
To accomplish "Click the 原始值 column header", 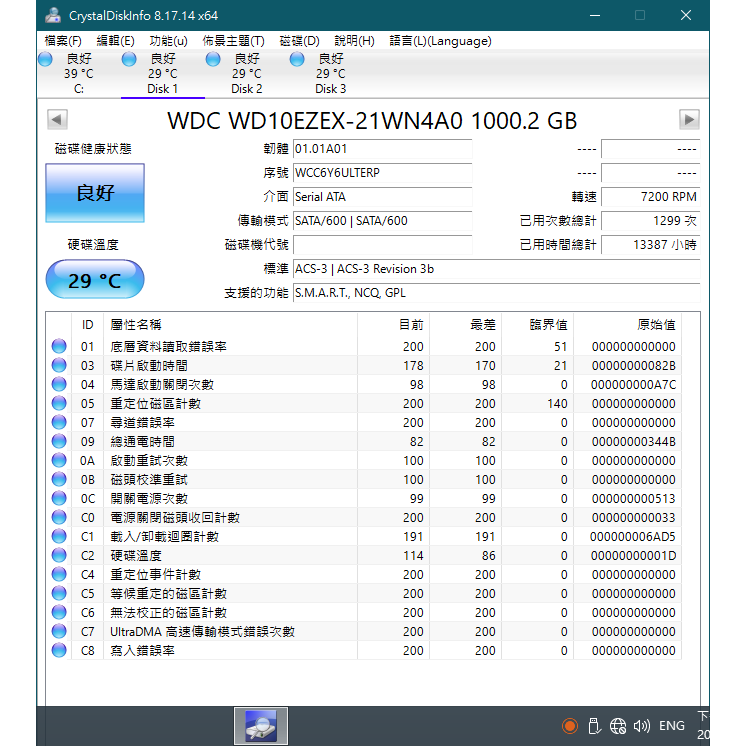I will coord(628,325).
